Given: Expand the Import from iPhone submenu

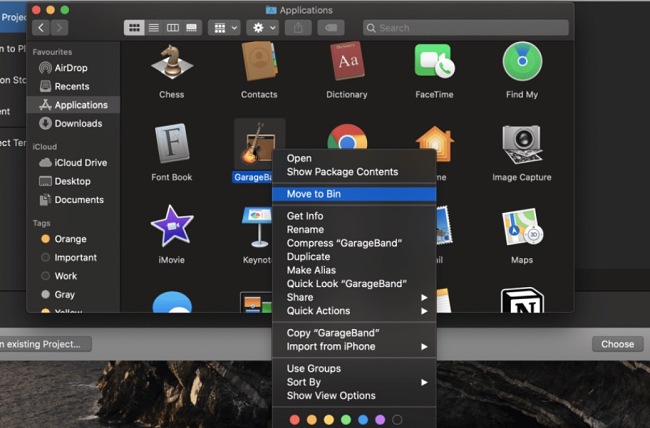Looking at the screenshot, I should point(354,347).
